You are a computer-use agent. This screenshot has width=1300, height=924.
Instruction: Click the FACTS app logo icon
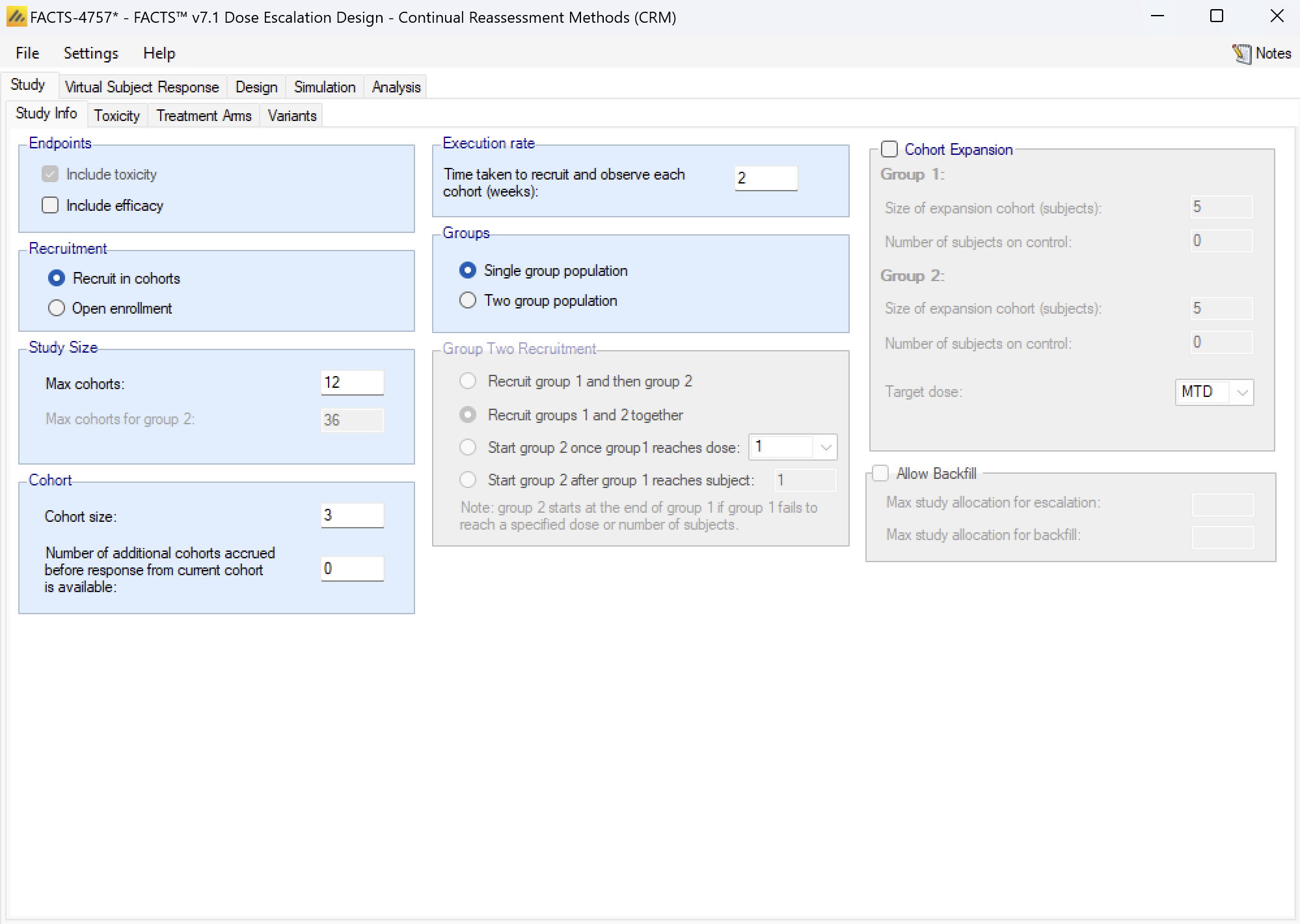pos(16,16)
